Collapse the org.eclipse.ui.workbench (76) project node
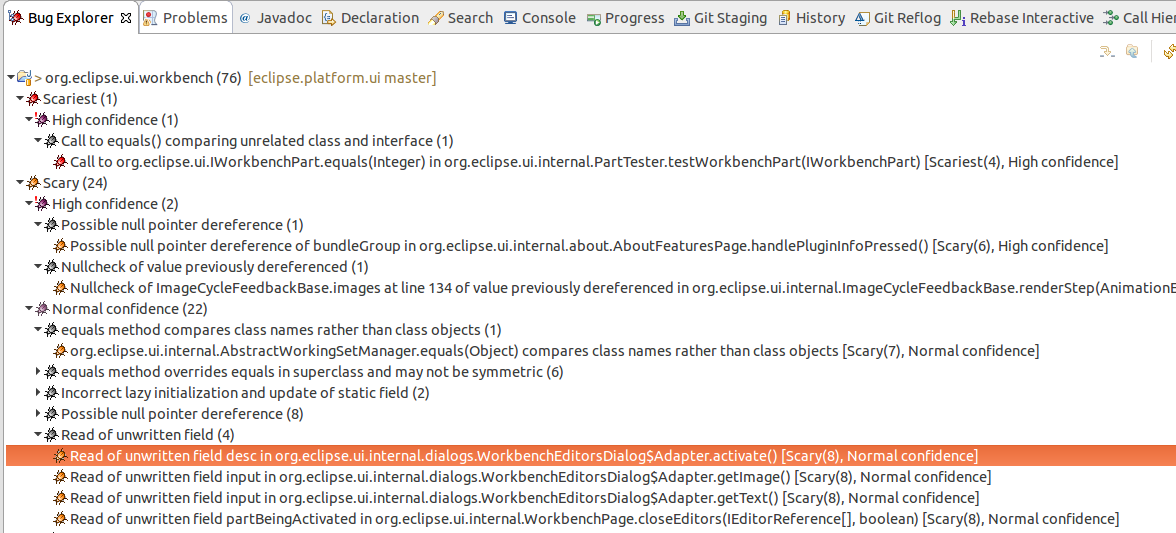Screen dimensions: 1176x533 coord(10,77)
